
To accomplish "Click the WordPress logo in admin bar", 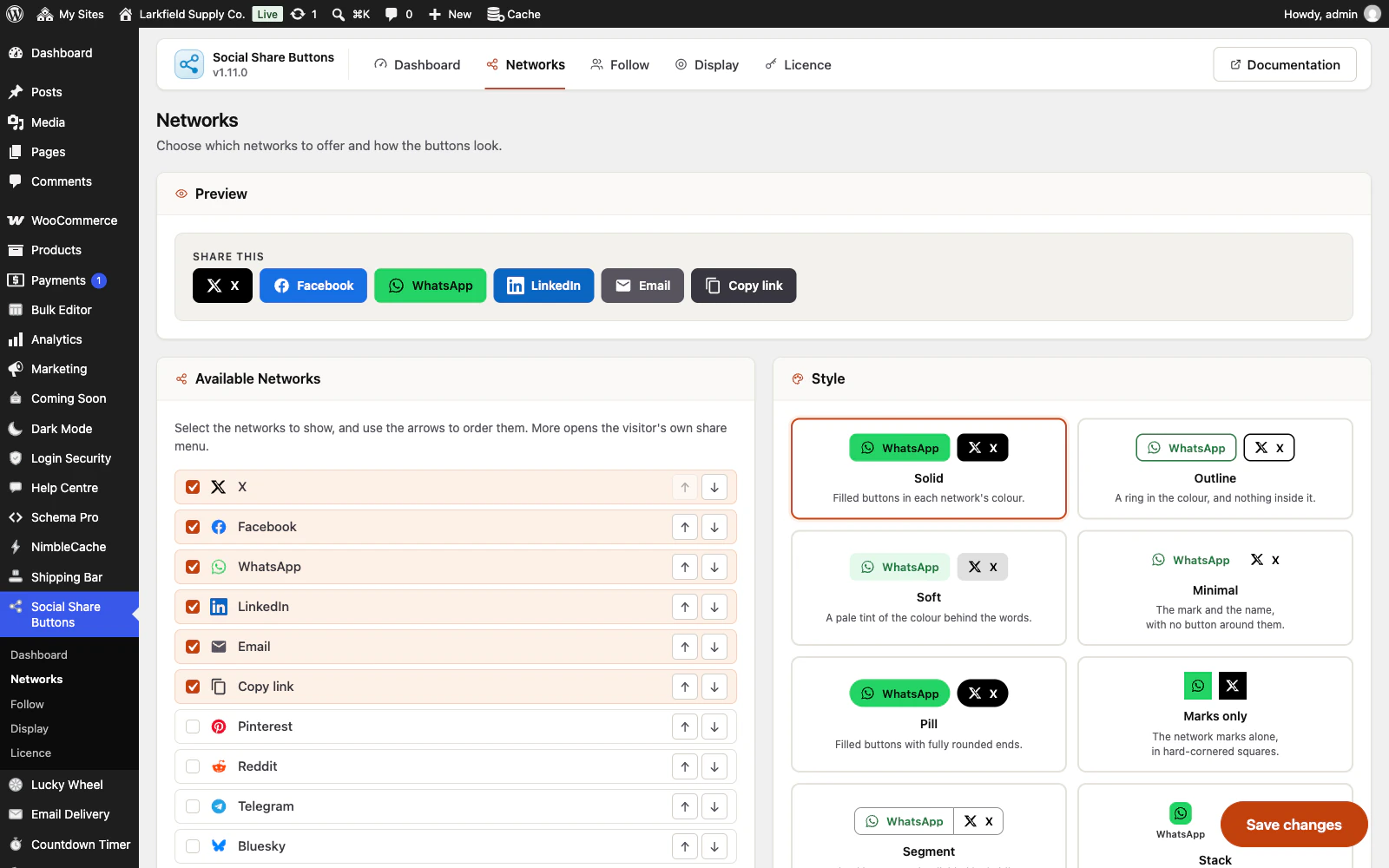I will click(x=15, y=14).
